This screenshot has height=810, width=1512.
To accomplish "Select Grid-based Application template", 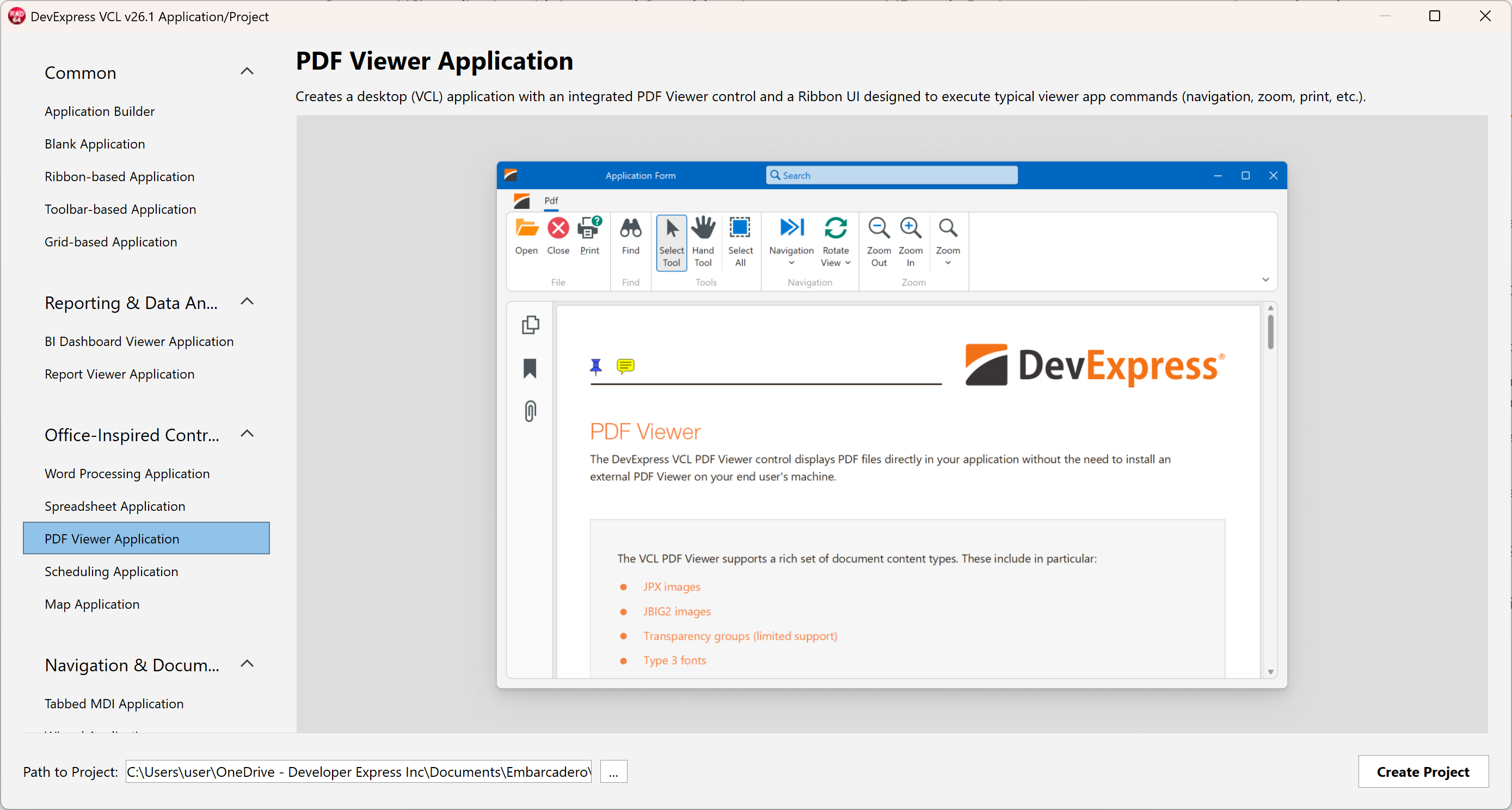I will pyautogui.click(x=111, y=242).
